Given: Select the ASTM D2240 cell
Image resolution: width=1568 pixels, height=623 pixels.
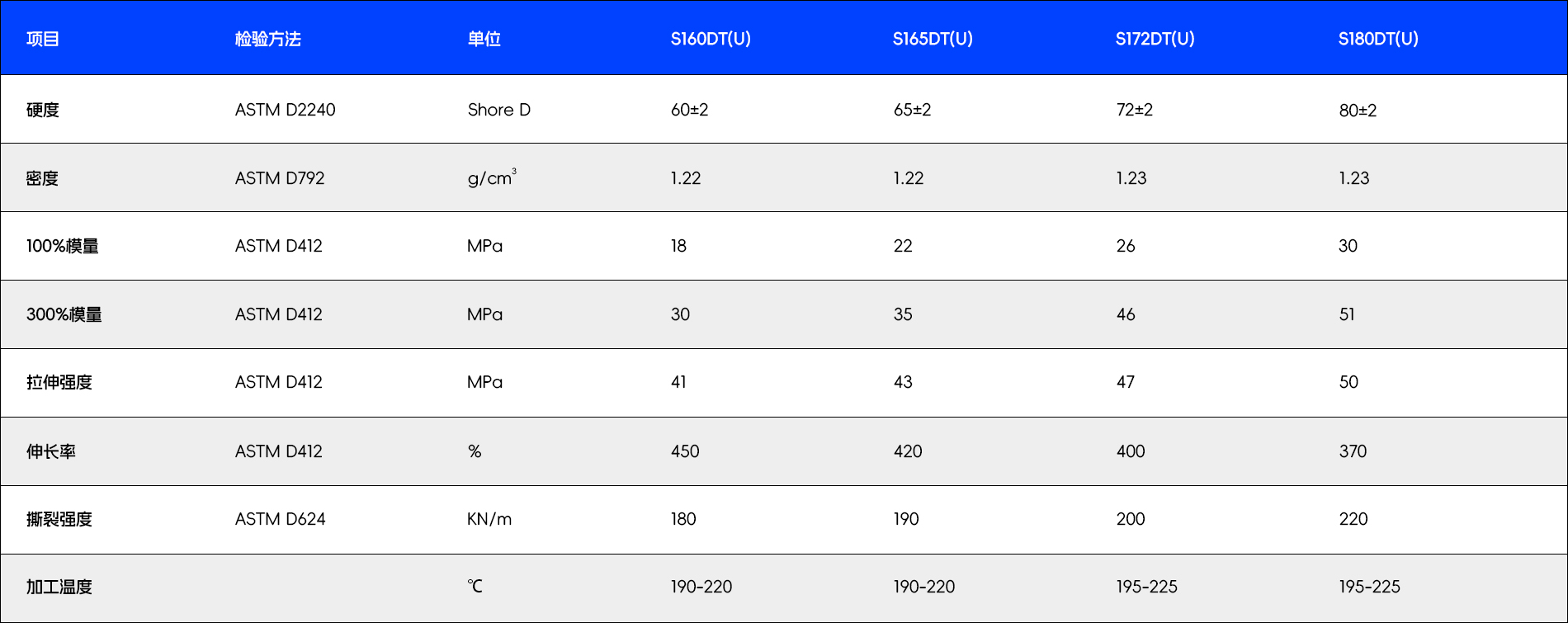Looking at the screenshot, I should pos(285,110).
